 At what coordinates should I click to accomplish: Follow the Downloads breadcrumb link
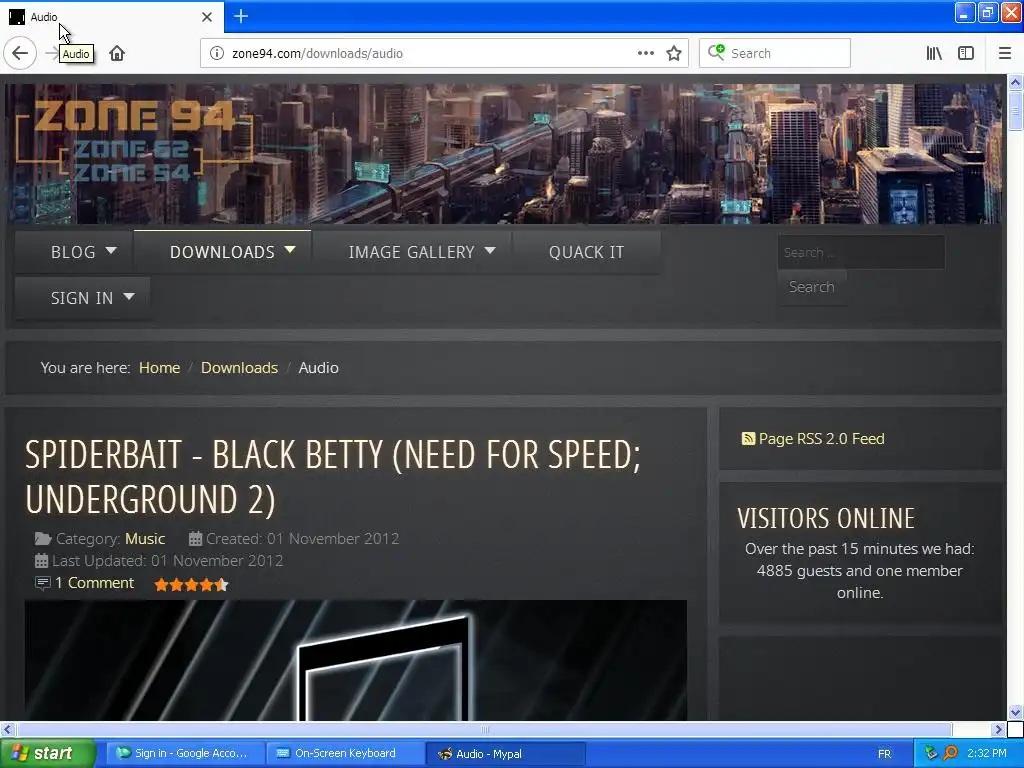click(x=239, y=368)
